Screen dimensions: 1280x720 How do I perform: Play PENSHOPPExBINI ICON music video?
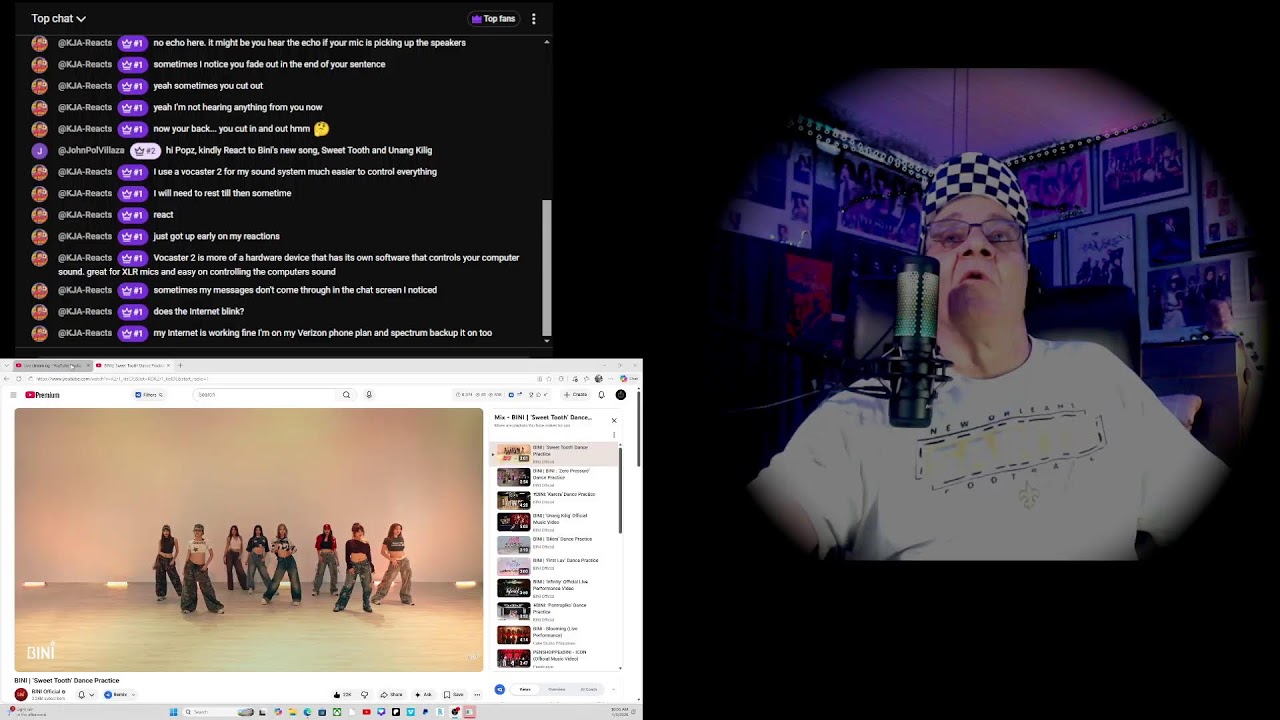tap(555, 657)
